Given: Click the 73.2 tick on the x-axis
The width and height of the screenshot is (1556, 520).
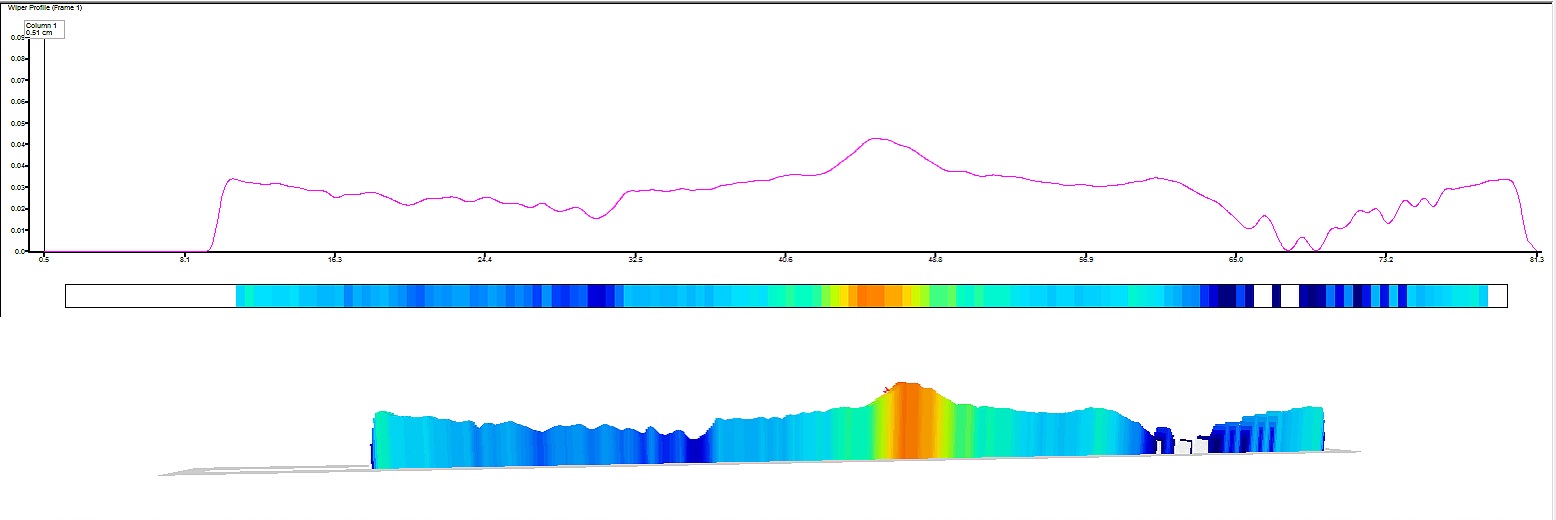Looking at the screenshot, I should click(x=1386, y=259).
